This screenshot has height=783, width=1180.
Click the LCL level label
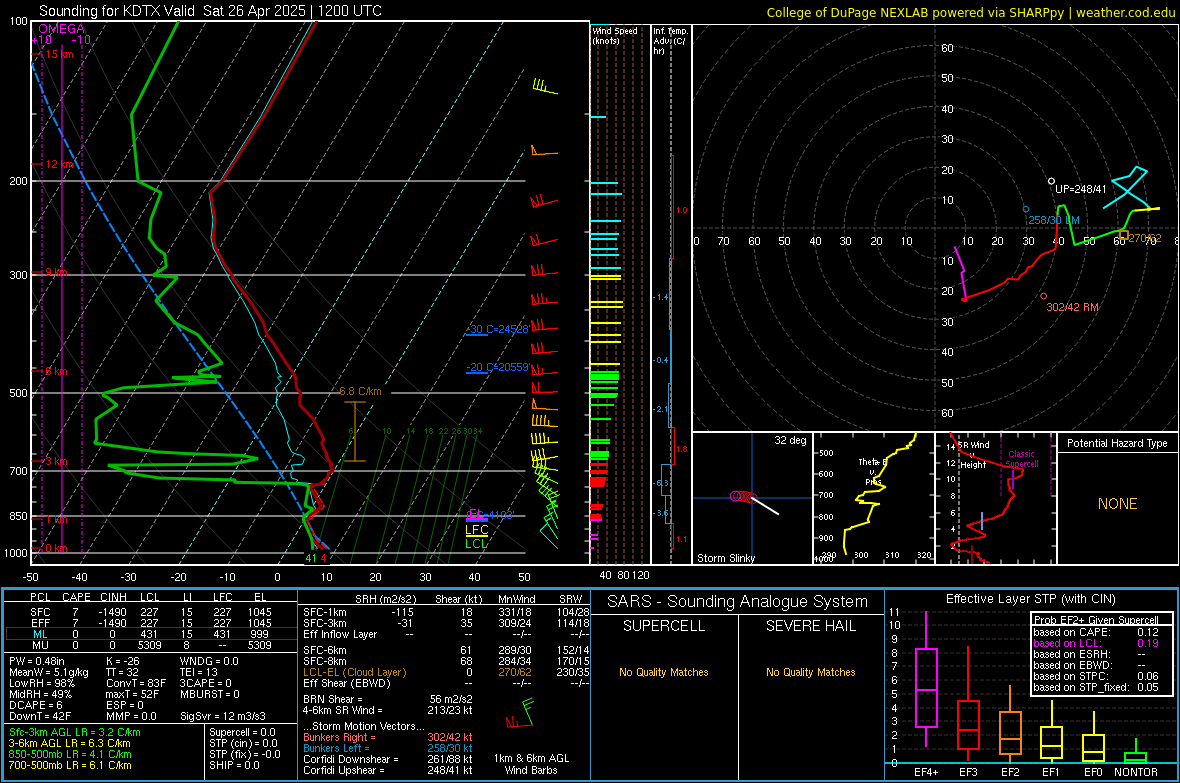coord(476,544)
